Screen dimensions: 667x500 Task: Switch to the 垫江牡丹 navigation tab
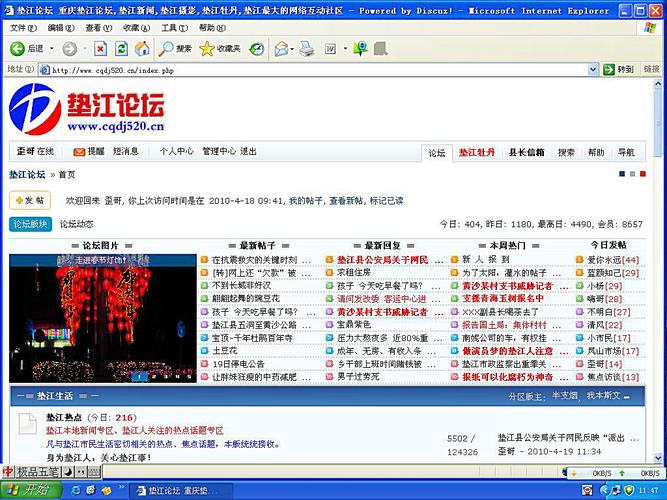pyautogui.click(x=477, y=153)
